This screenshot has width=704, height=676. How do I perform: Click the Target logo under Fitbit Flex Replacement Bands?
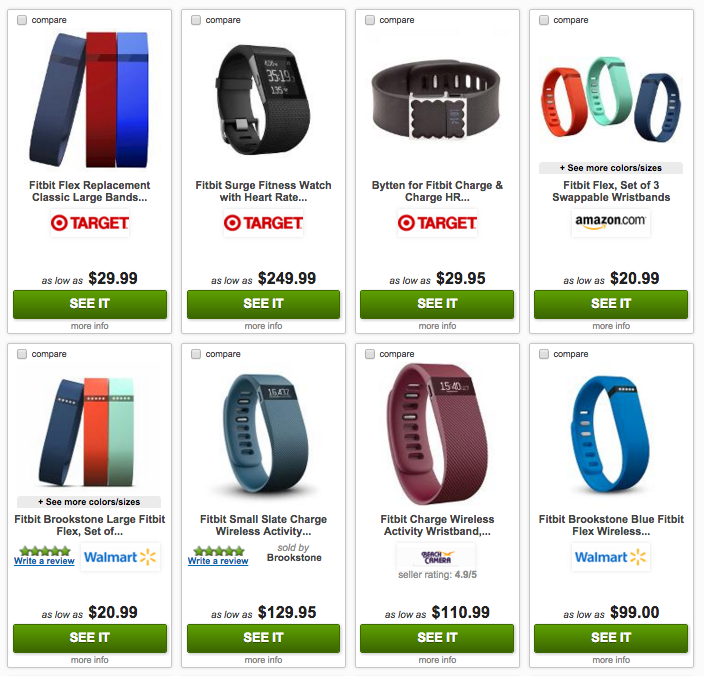click(x=90, y=223)
